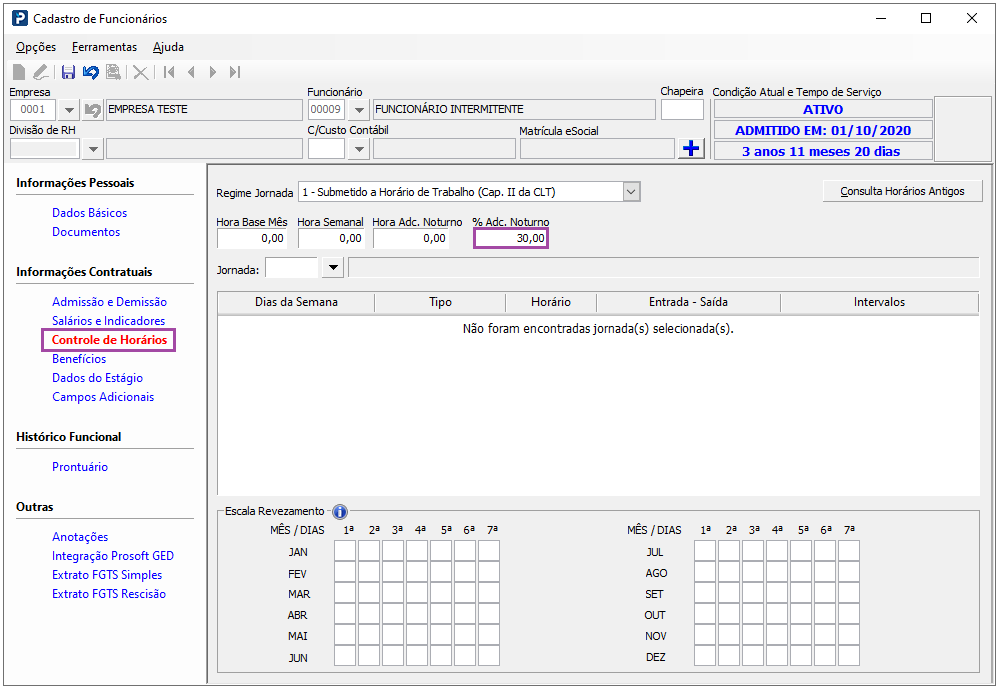Click the JUL 1ª day cell in Escala Revezamento
The image size is (999, 690).
[x=705, y=551]
